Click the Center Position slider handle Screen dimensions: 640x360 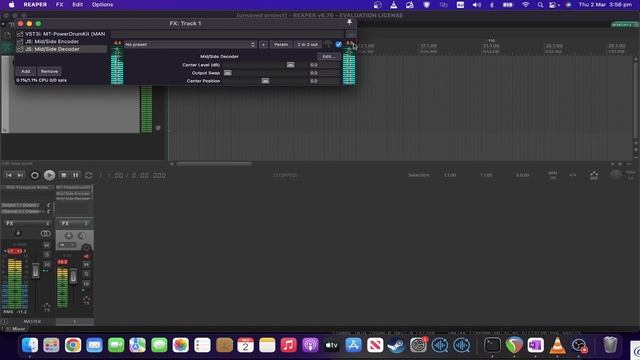pyautogui.click(x=265, y=81)
